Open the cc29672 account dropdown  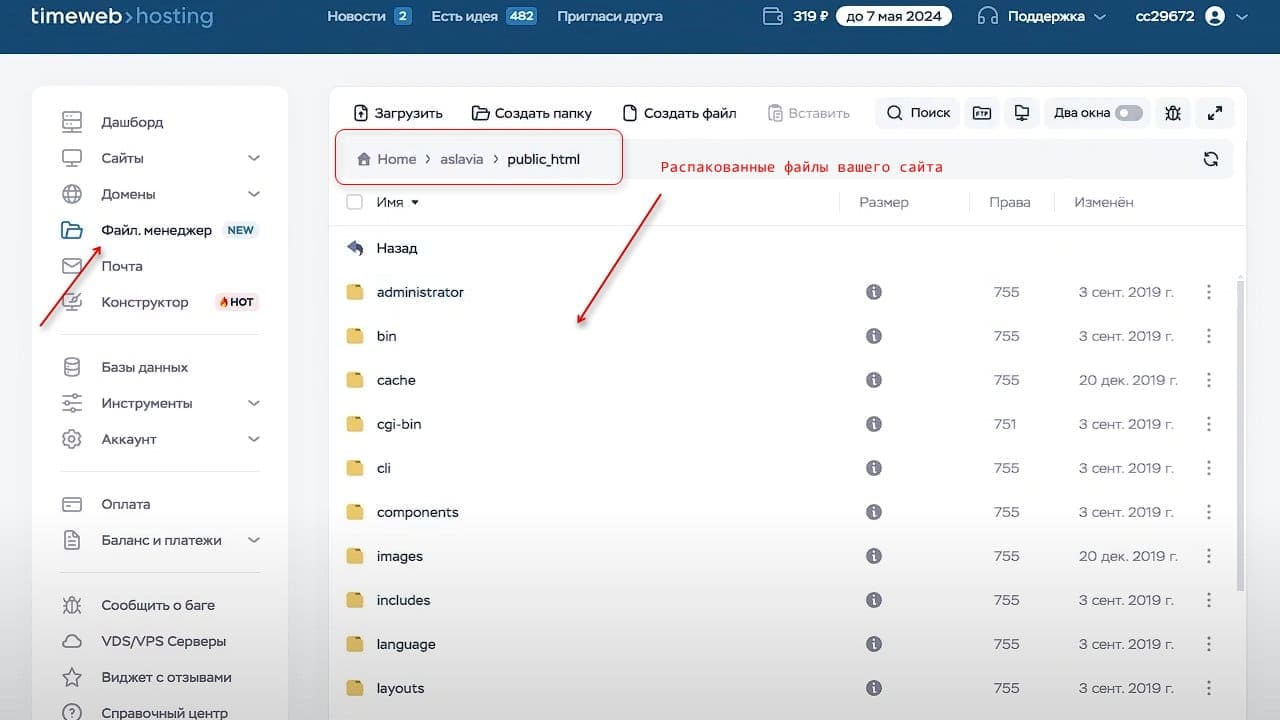(x=1193, y=16)
